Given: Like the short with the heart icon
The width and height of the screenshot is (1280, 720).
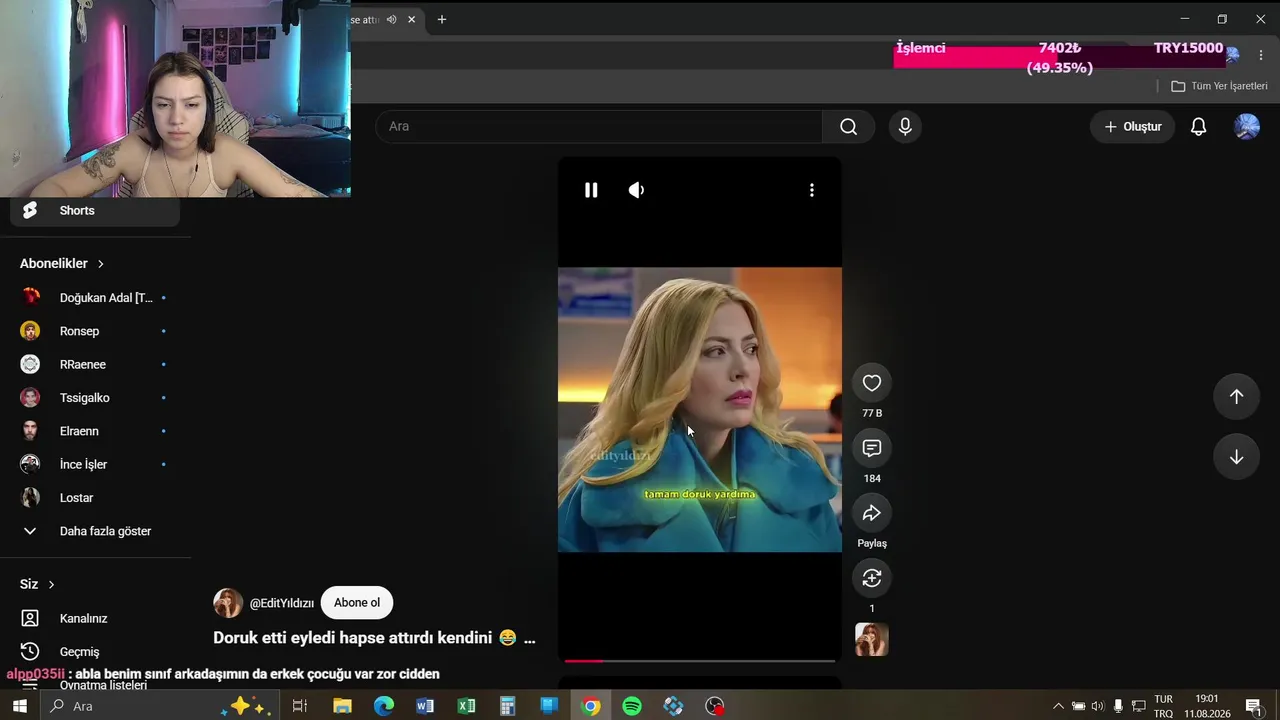Looking at the screenshot, I should point(872,383).
